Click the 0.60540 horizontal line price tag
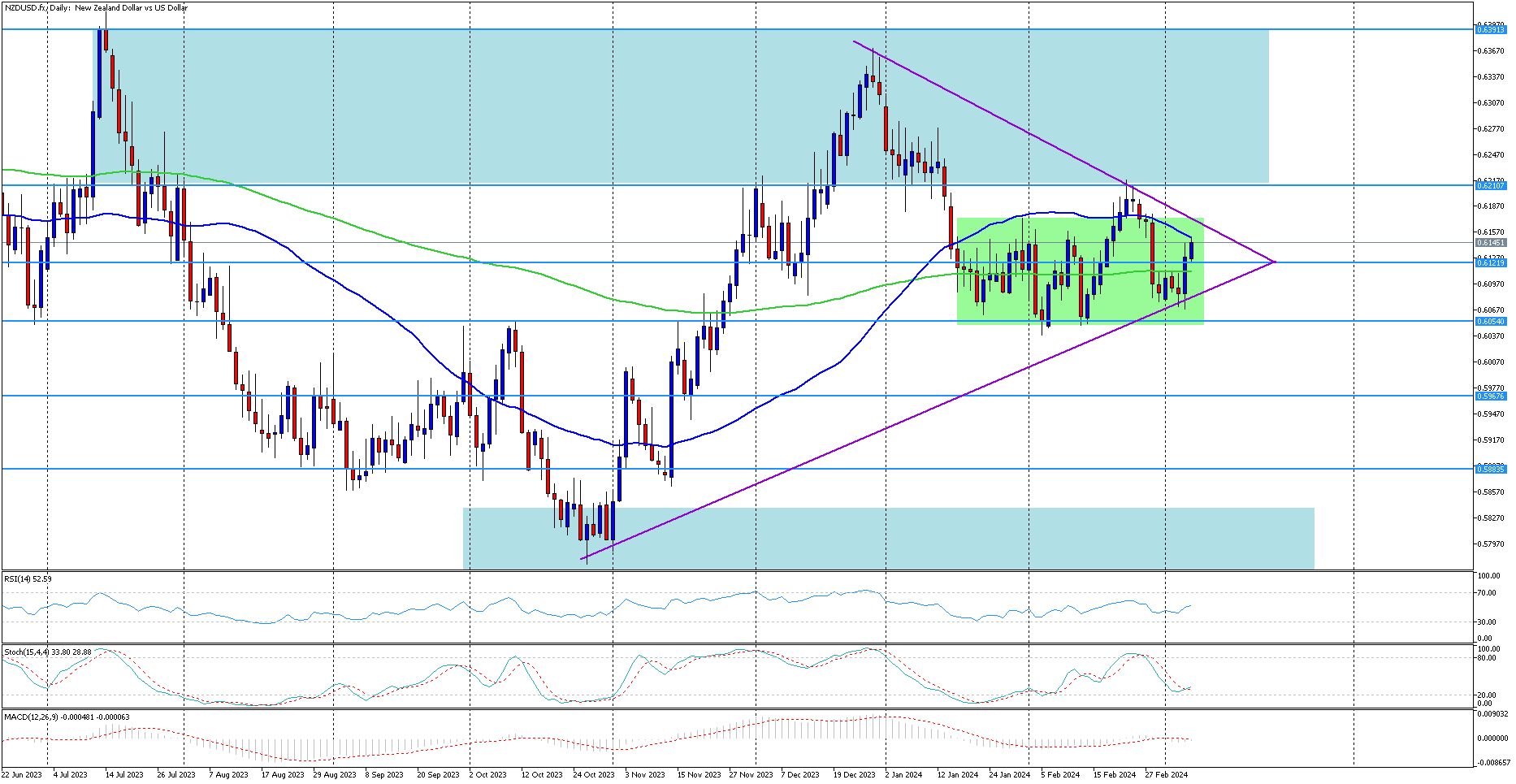 pos(1491,321)
